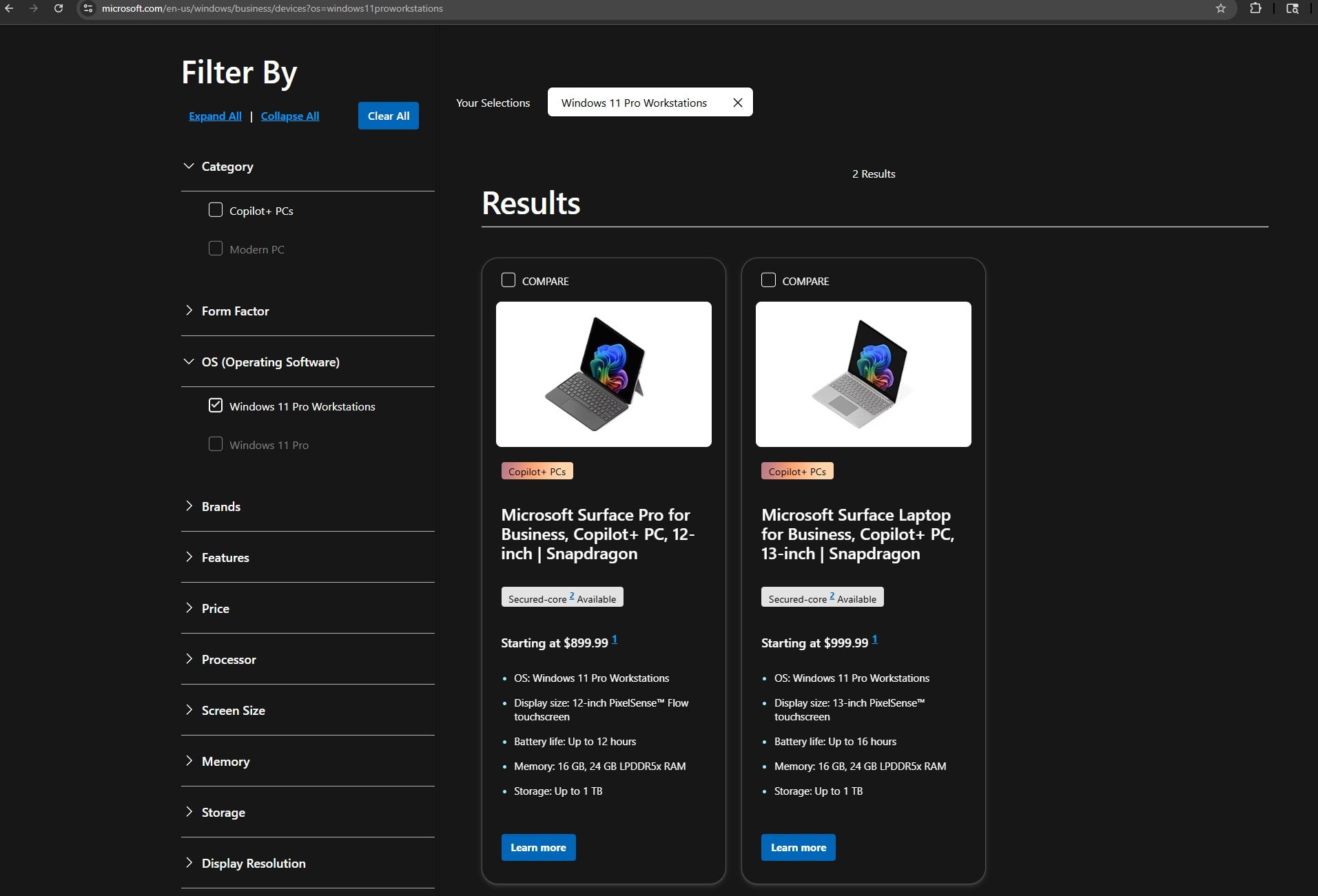Viewport: 1318px width, 896px height.
Task: Reload the current page
Action: tap(59, 9)
